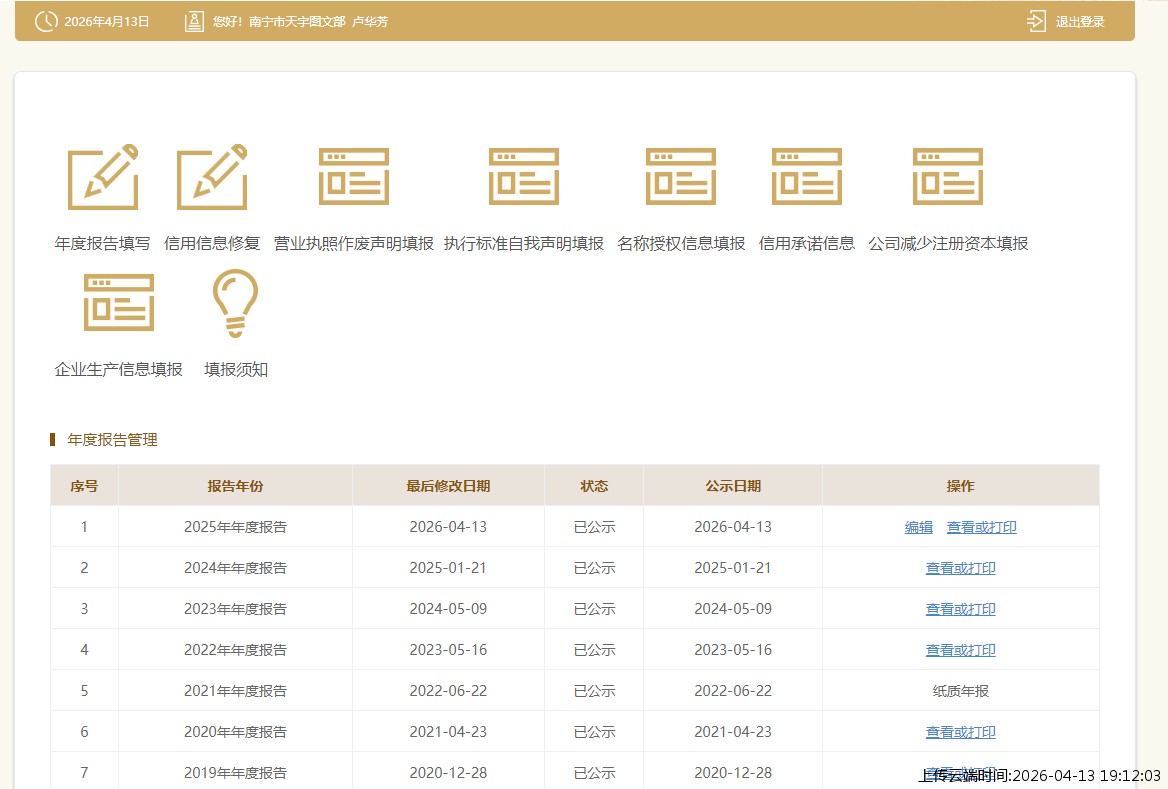Click the 公示日期 column header
This screenshot has width=1168, height=789.
[733, 486]
